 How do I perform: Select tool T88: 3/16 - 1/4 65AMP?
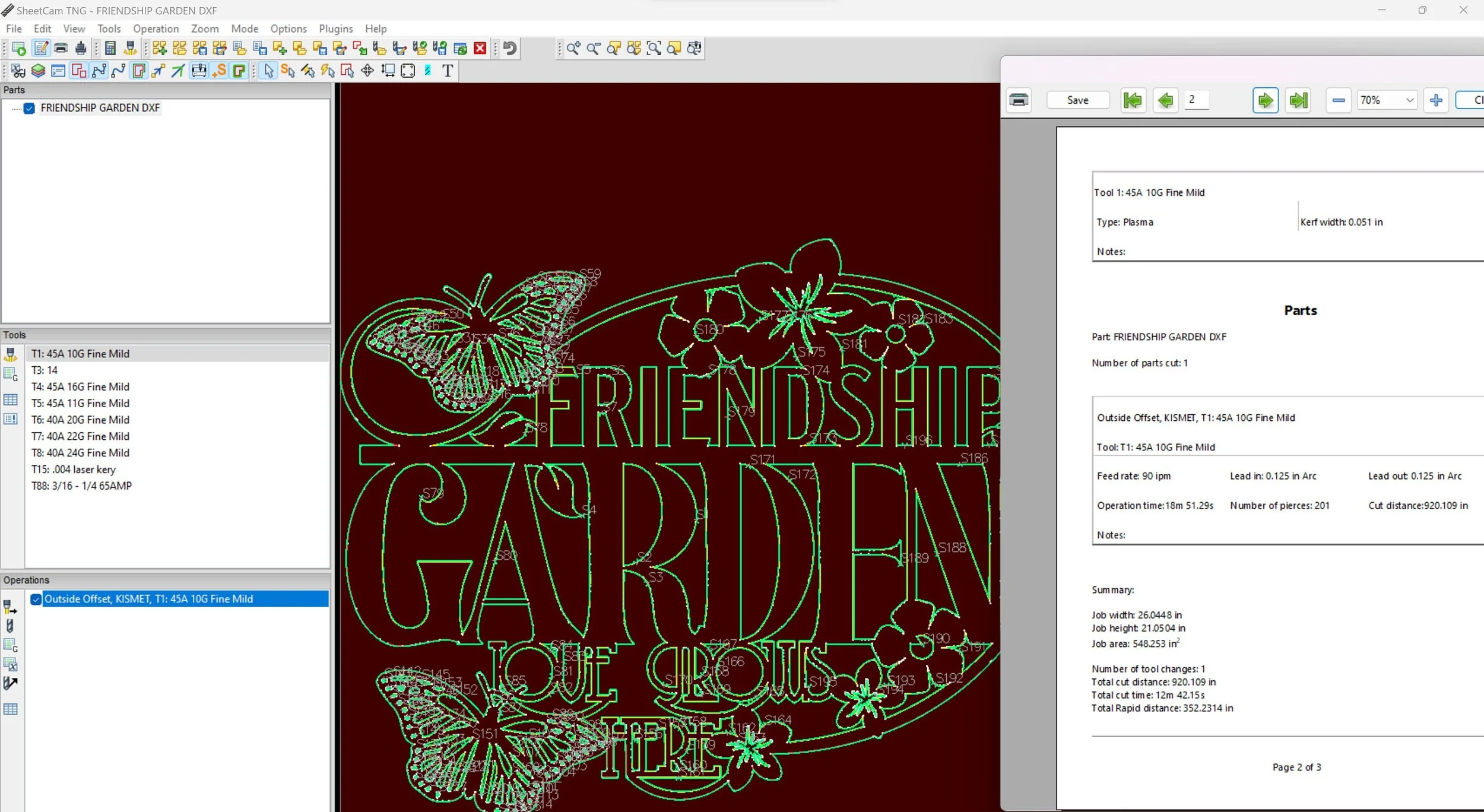click(177, 486)
